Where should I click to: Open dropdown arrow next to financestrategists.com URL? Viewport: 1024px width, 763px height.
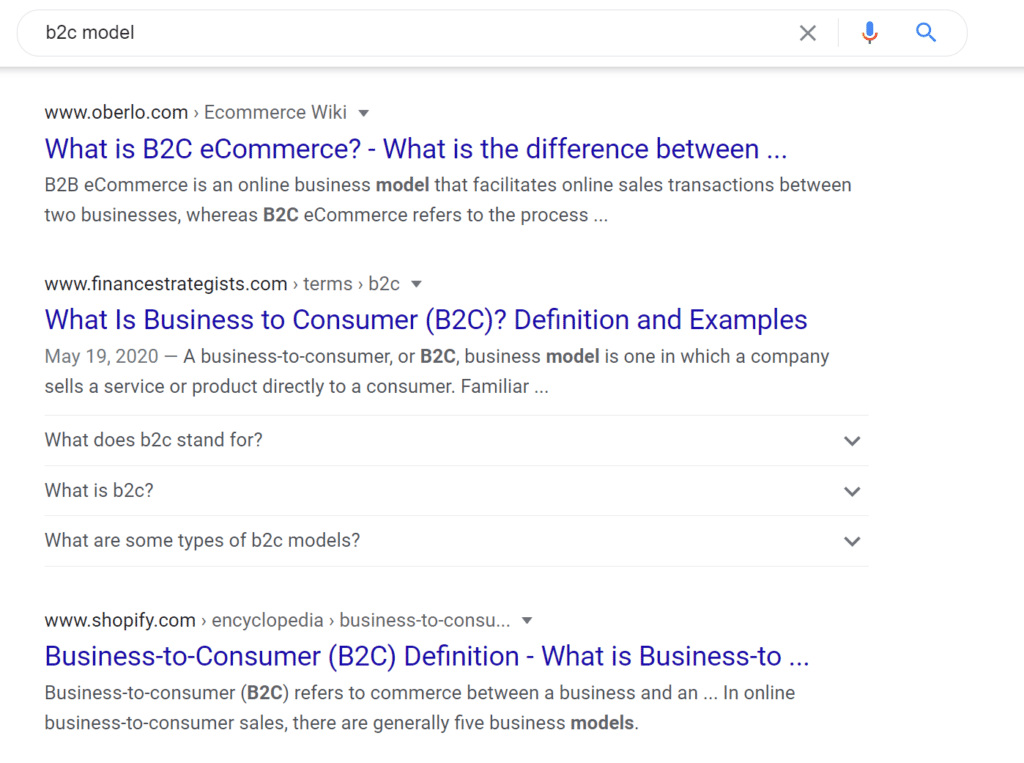pos(416,284)
